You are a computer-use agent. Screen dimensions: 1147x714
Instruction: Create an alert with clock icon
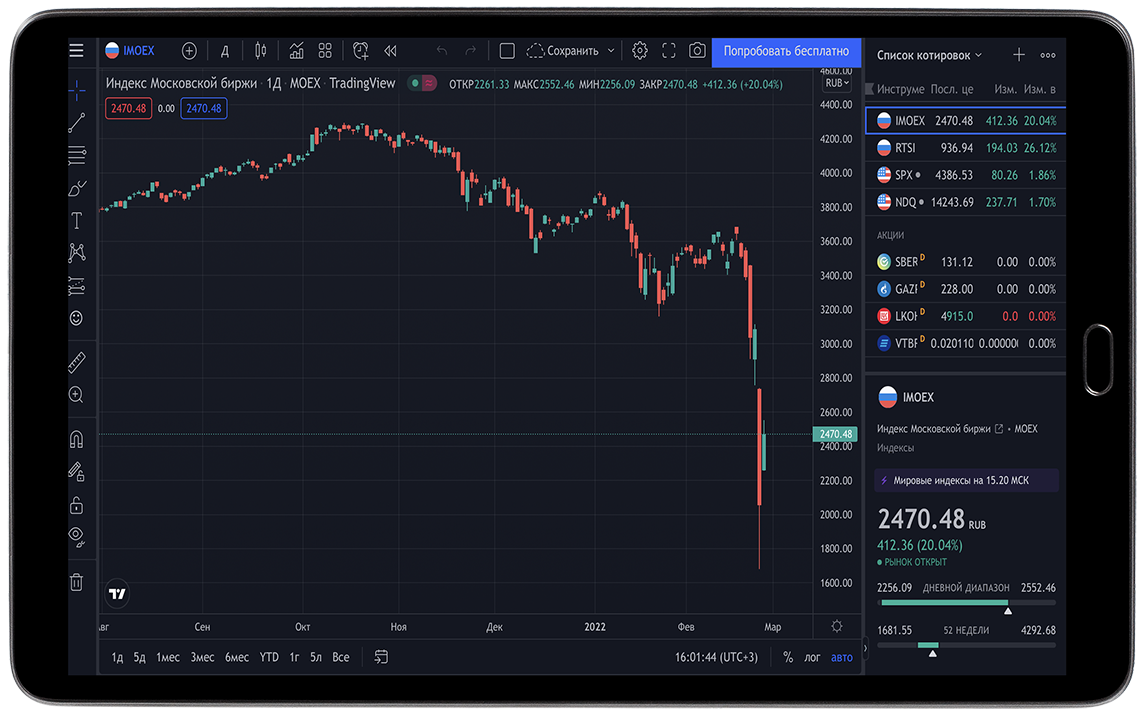(361, 50)
